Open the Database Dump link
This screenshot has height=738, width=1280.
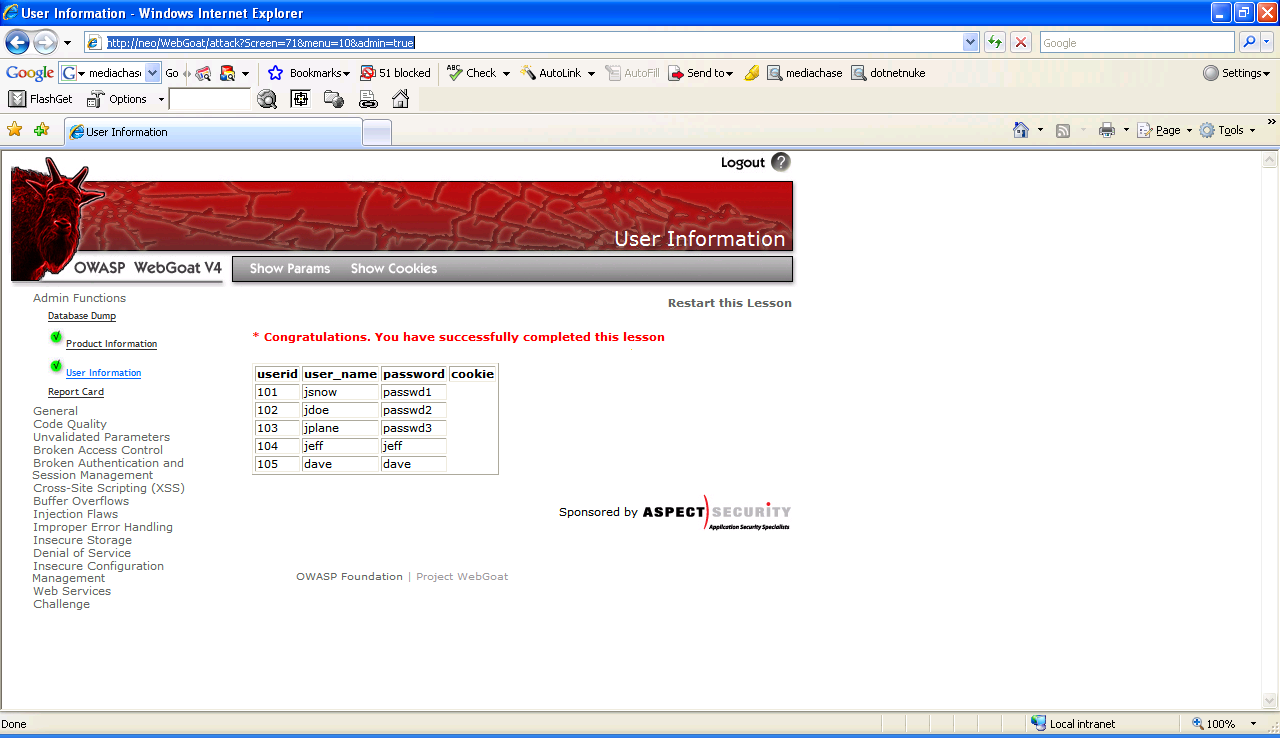pyautogui.click(x=82, y=316)
